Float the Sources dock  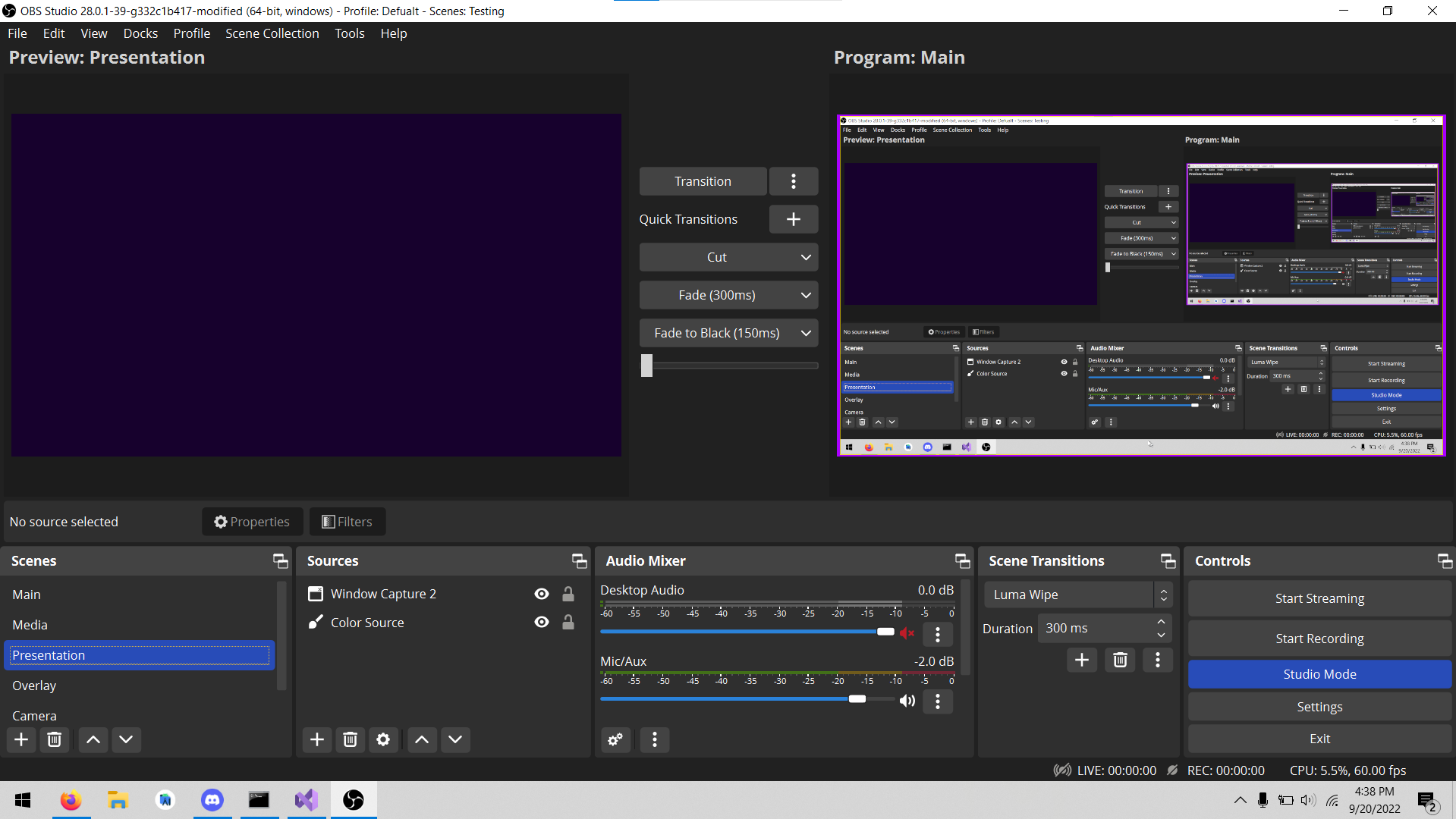580,561
